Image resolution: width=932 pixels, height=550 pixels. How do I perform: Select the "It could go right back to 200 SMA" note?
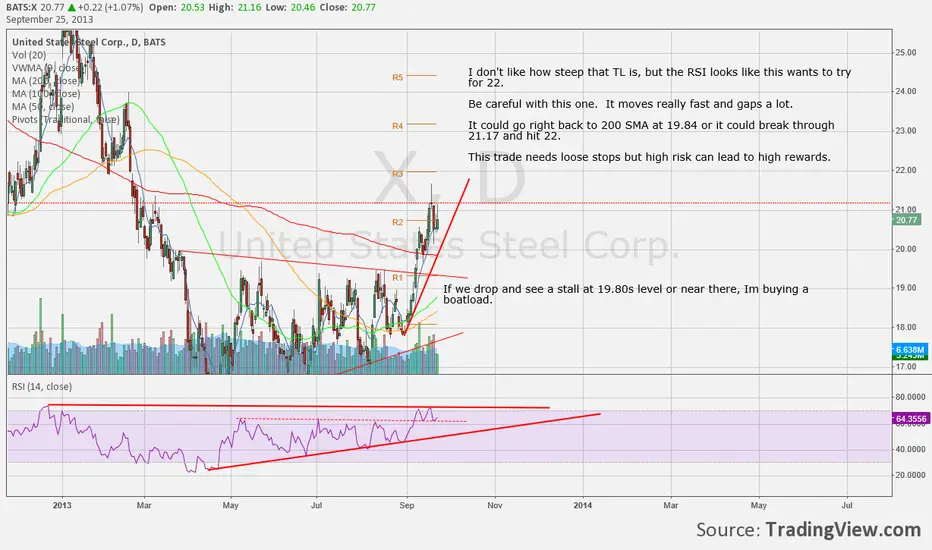(651, 130)
